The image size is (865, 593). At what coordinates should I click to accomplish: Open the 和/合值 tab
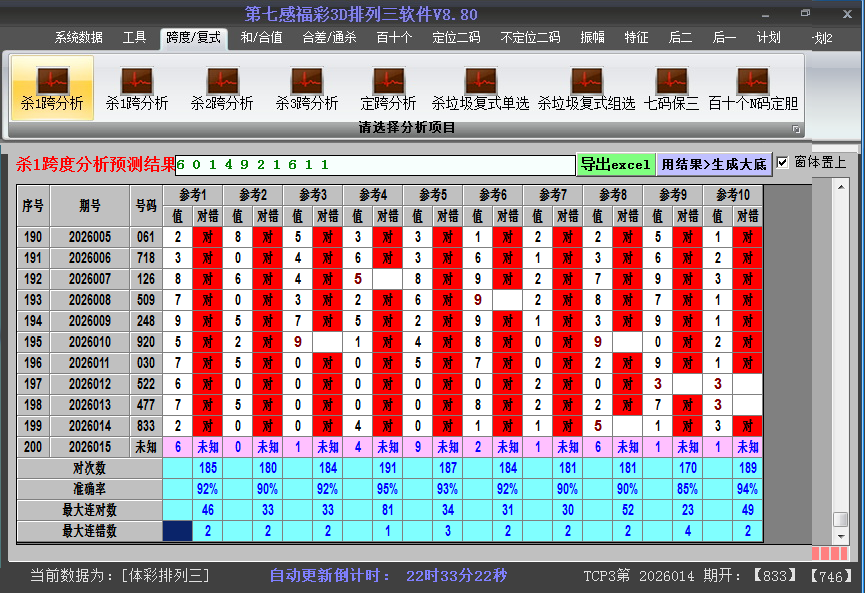click(261, 38)
